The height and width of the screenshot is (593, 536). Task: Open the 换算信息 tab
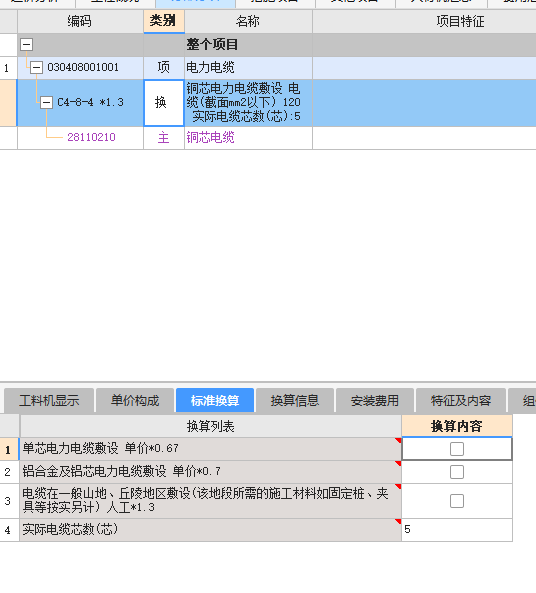coord(295,401)
